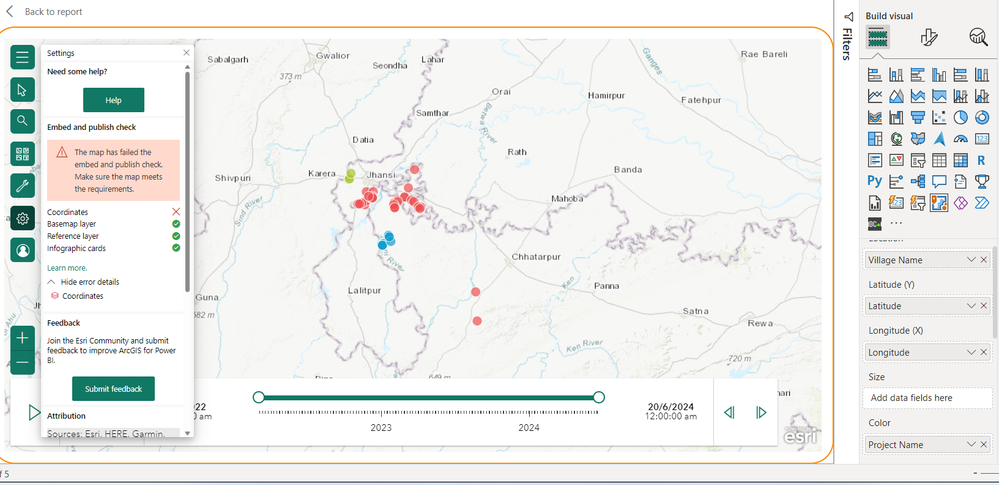Remove the Project Name field

pos(984,444)
